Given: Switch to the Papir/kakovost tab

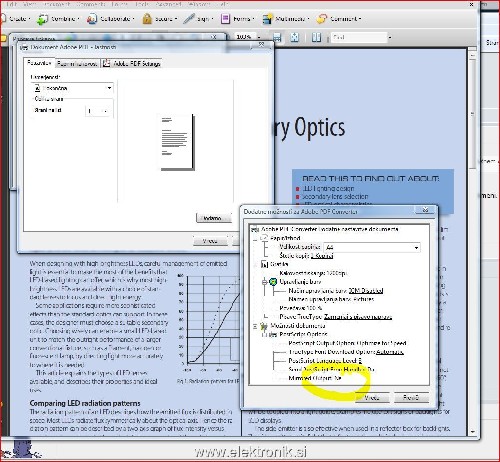Looking at the screenshot, I should pyautogui.click(x=77, y=63).
